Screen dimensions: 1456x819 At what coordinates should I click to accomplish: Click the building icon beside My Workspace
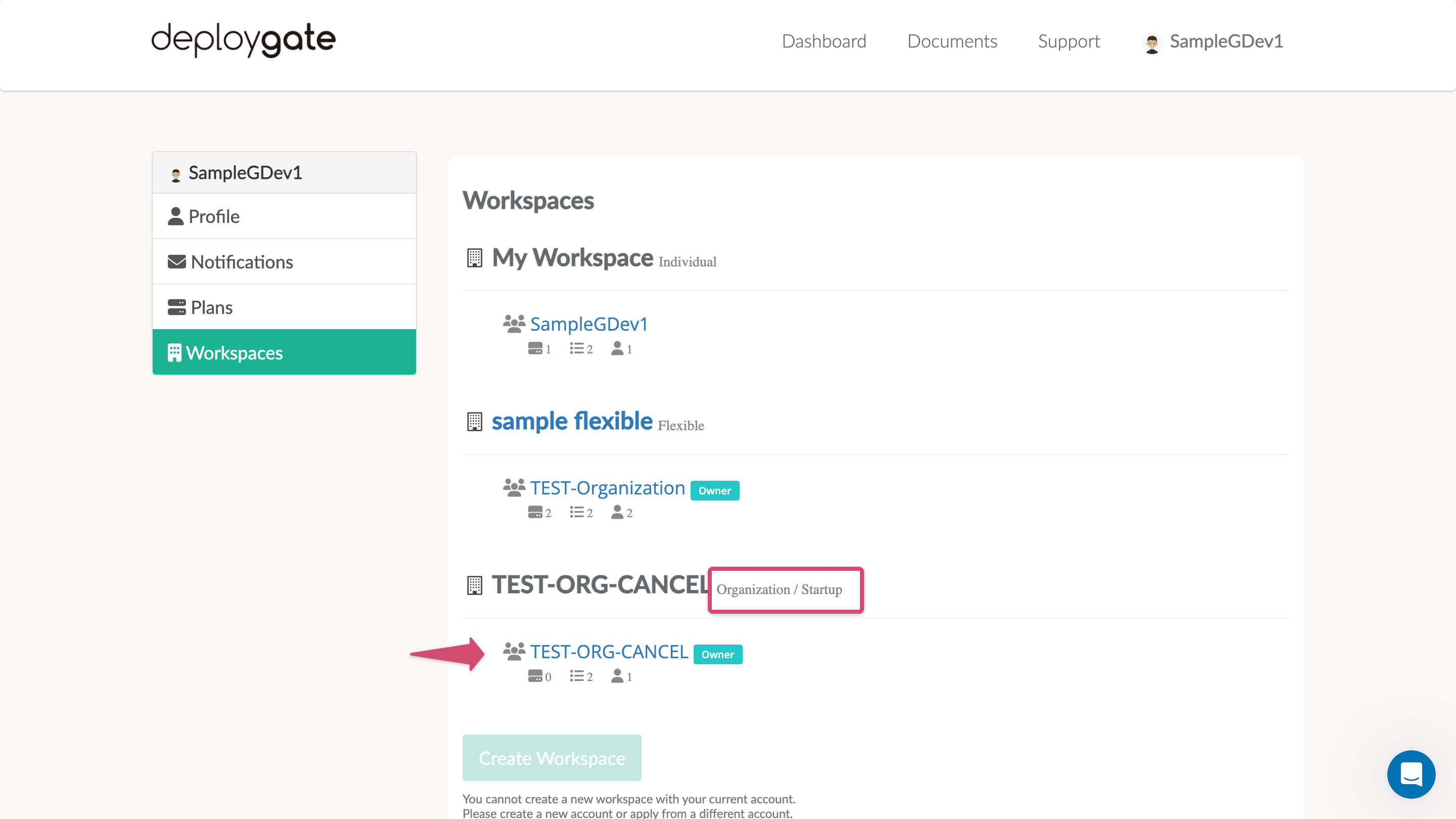[474, 258]
